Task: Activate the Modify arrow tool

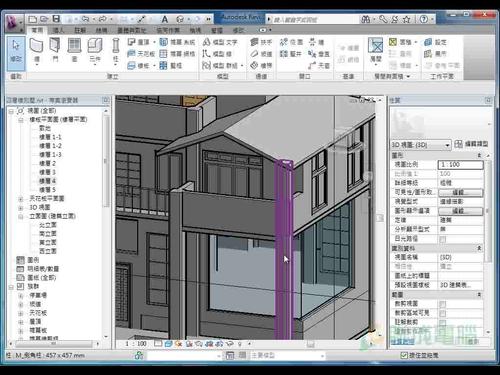Action: pyautogui.click(x=16, y=53)
